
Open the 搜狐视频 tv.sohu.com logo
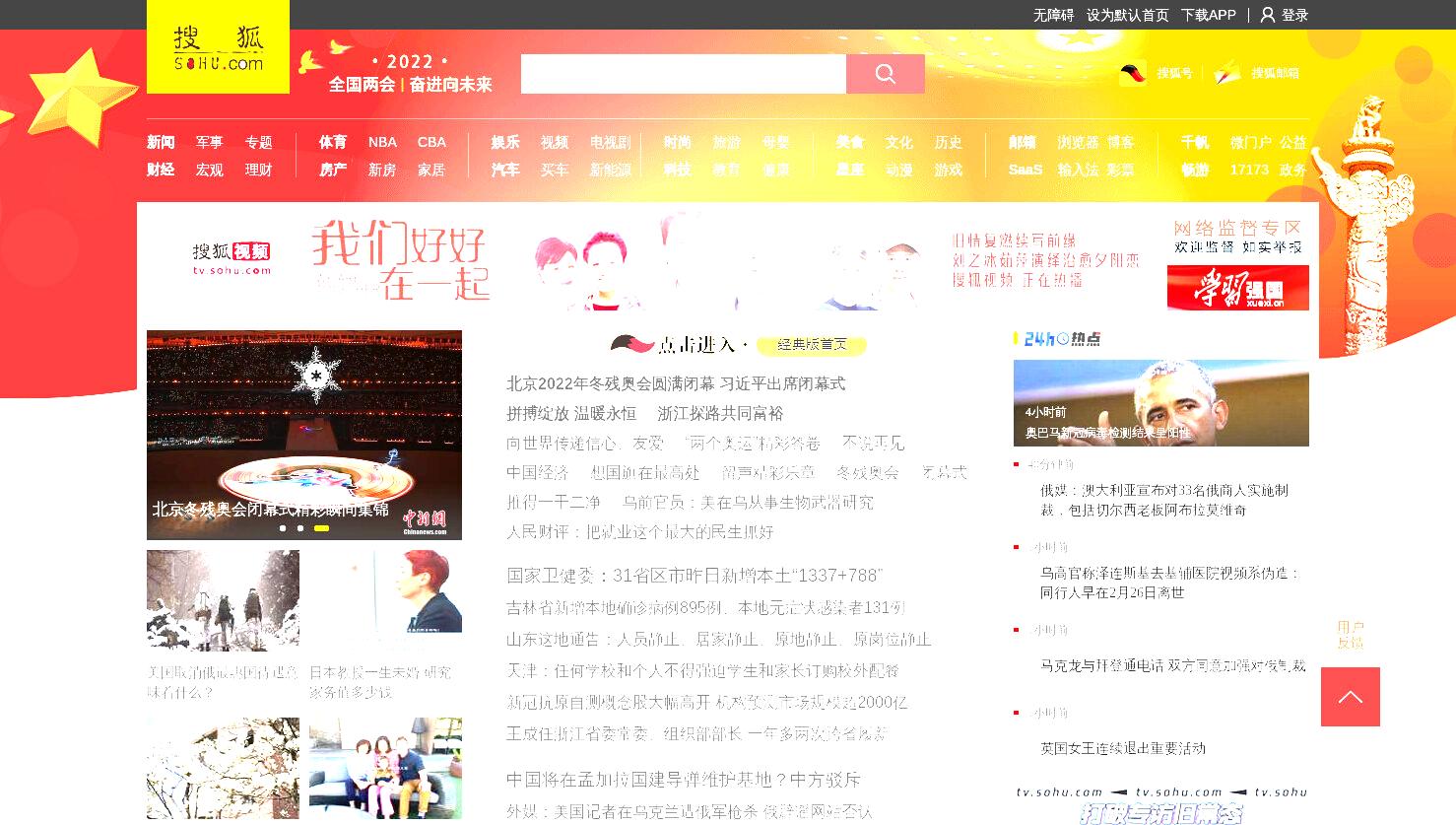(x=232, y=258)
